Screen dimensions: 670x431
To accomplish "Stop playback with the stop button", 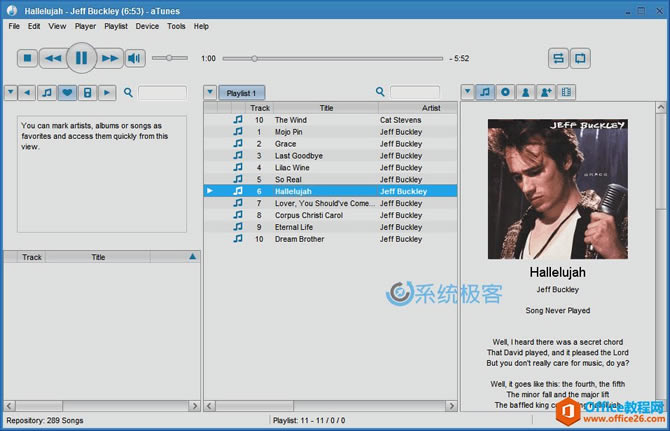I will 27,58.
